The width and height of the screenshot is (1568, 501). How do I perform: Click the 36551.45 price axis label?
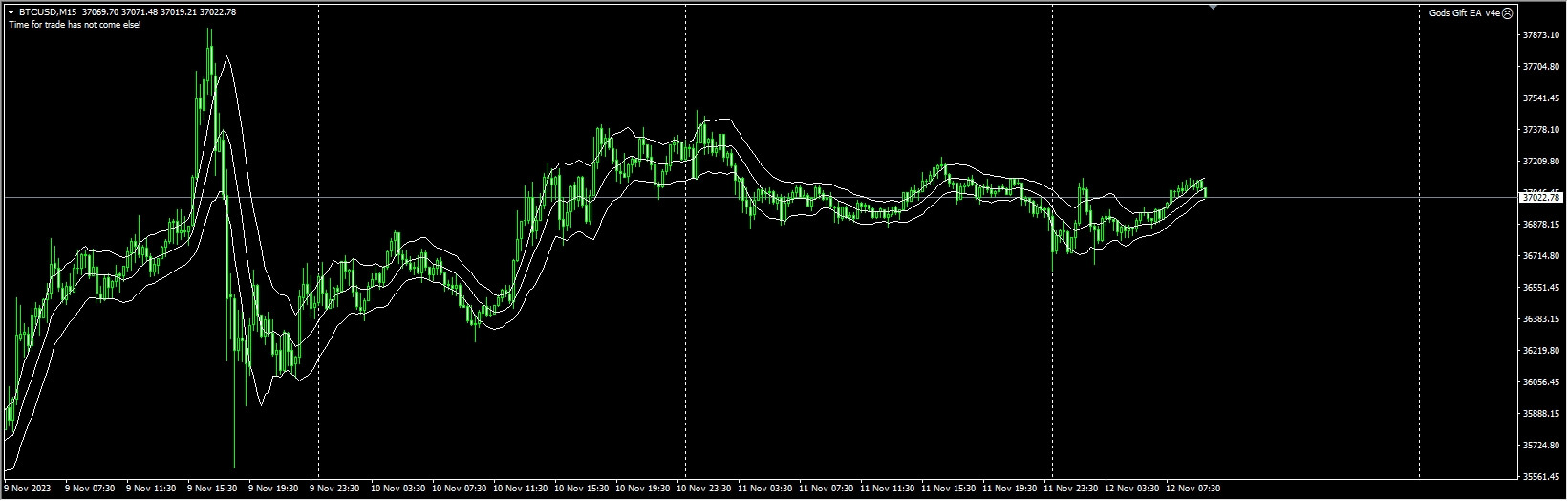1540,288
